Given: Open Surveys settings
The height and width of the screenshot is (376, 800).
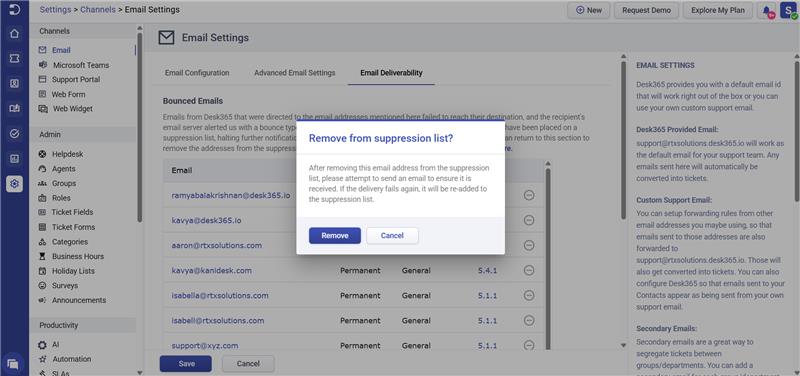Looking at the screenshot, I should click(x=65, y=286).
